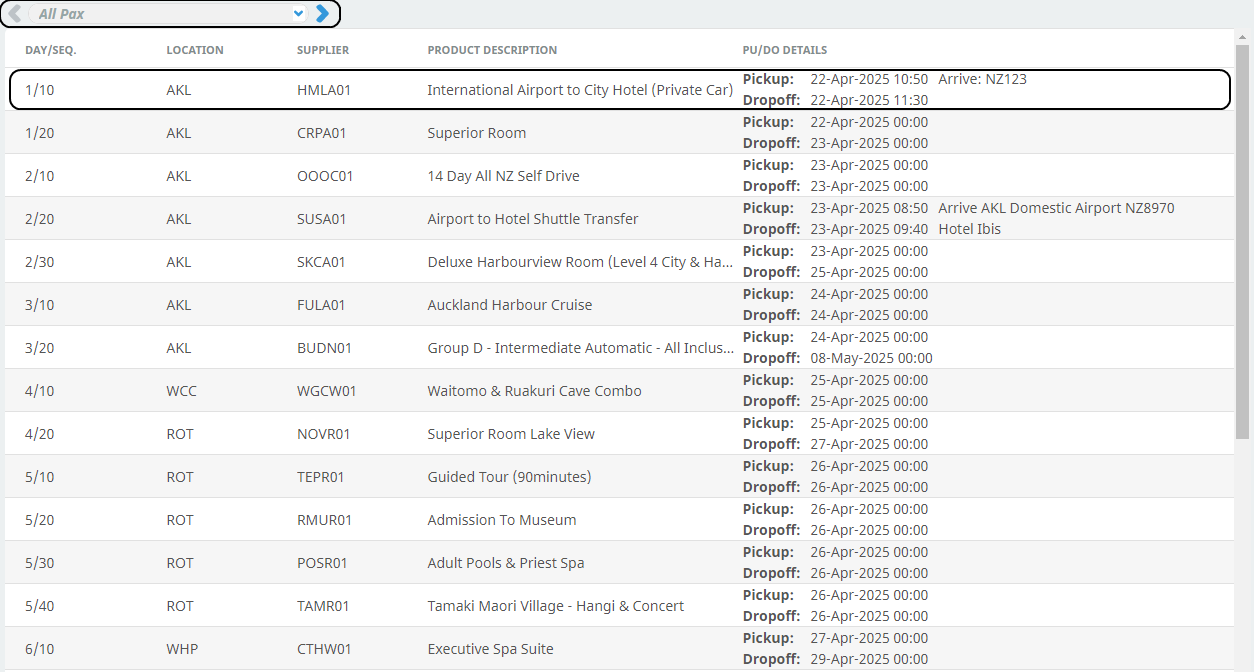
Task: Select the Tamaki Maori Village row
Action: (555, 606)
